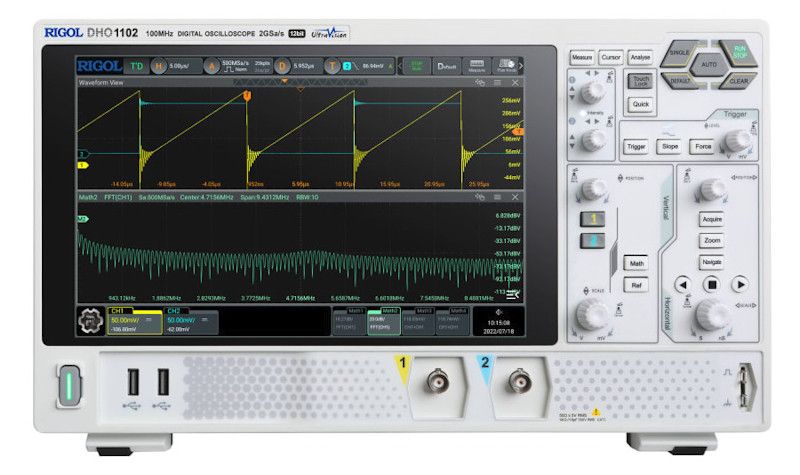Close the Waveform View window
Screen dimensions: 800x475
pos(517,83)
